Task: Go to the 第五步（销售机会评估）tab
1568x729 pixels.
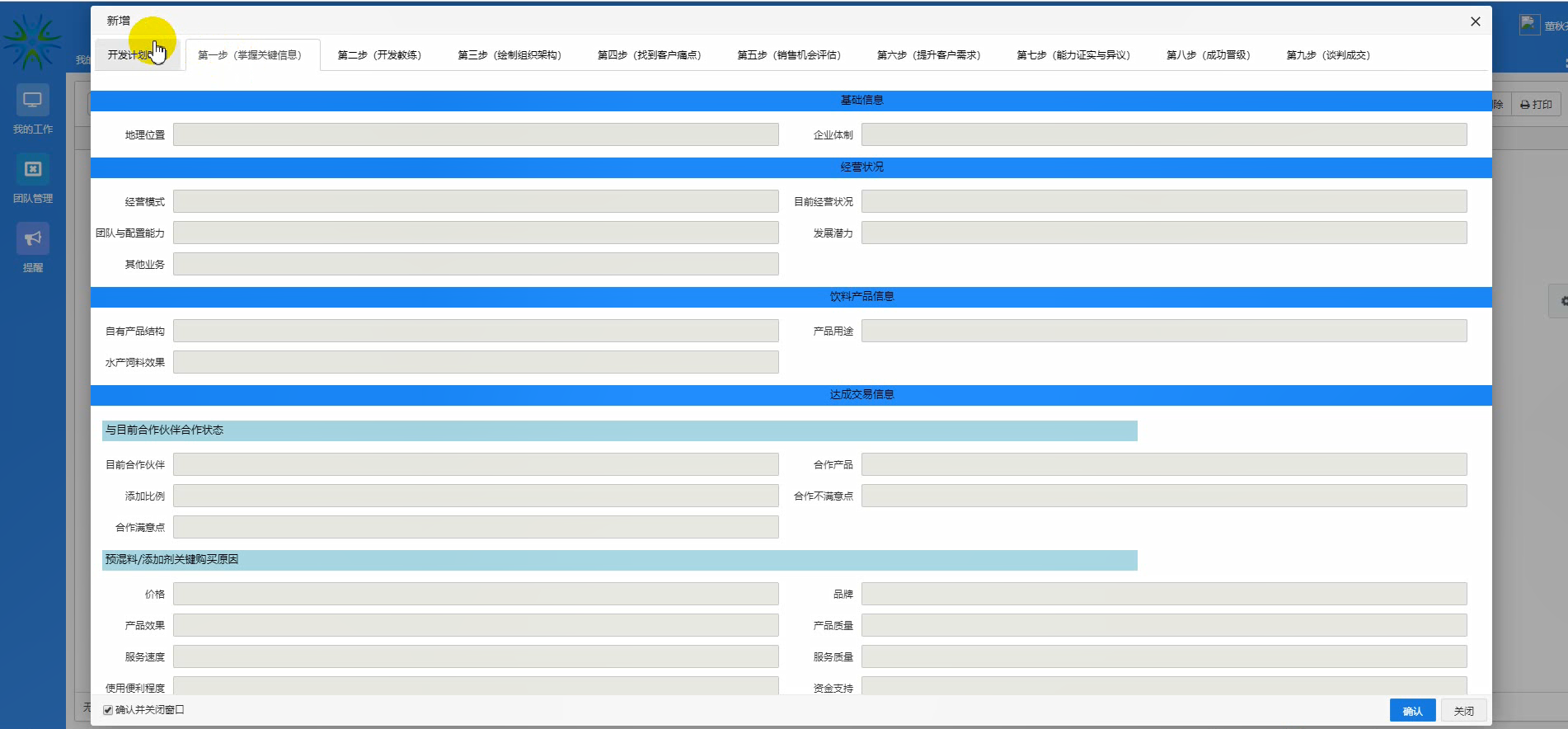Action: (788, 55)
